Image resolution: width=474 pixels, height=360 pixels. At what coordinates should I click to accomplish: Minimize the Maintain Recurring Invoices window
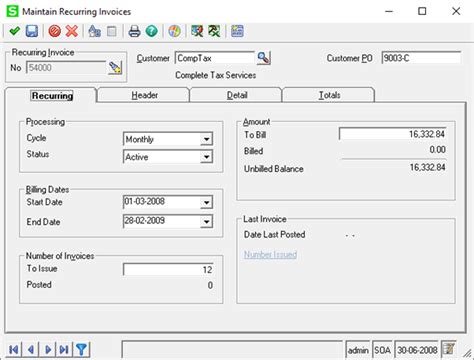click(x=389, y=11)
